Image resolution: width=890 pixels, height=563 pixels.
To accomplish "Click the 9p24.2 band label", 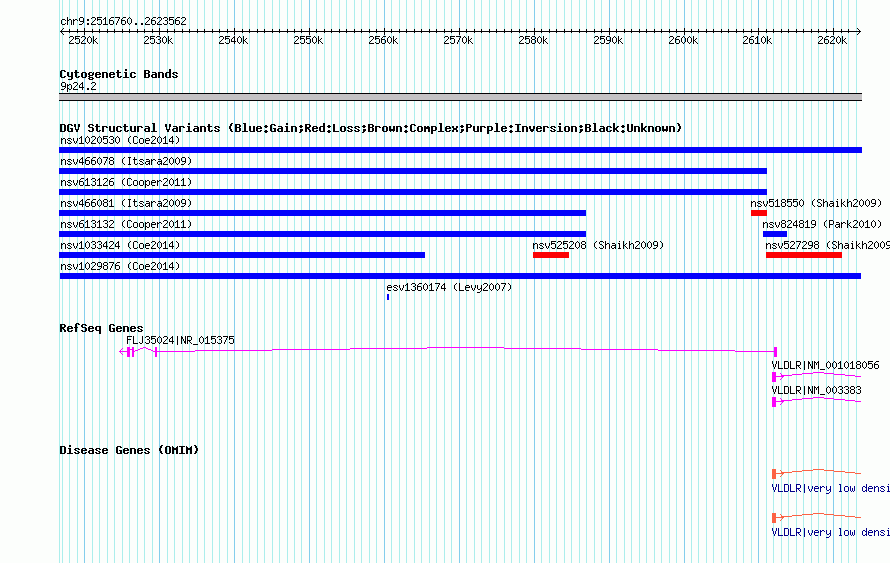I will coord(78,86).
